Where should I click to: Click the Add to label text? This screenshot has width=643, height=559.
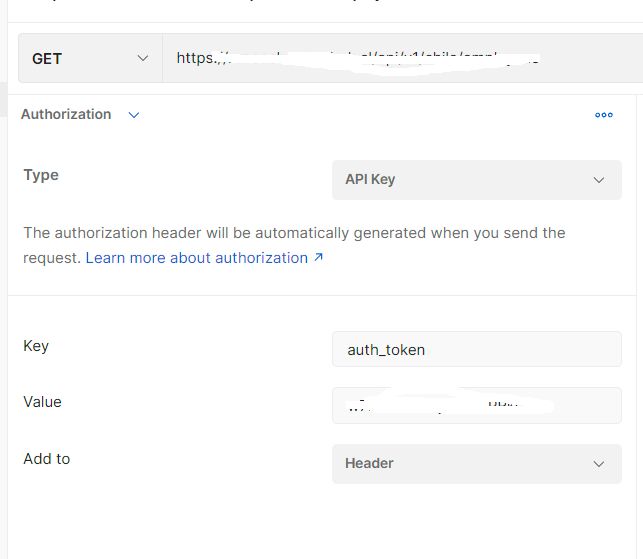(47, 459)
